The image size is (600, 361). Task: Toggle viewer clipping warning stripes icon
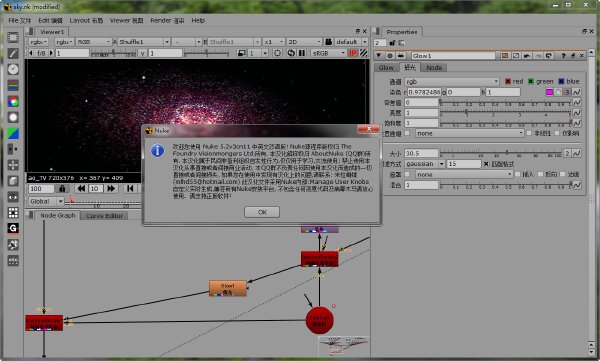coord(363,53)
